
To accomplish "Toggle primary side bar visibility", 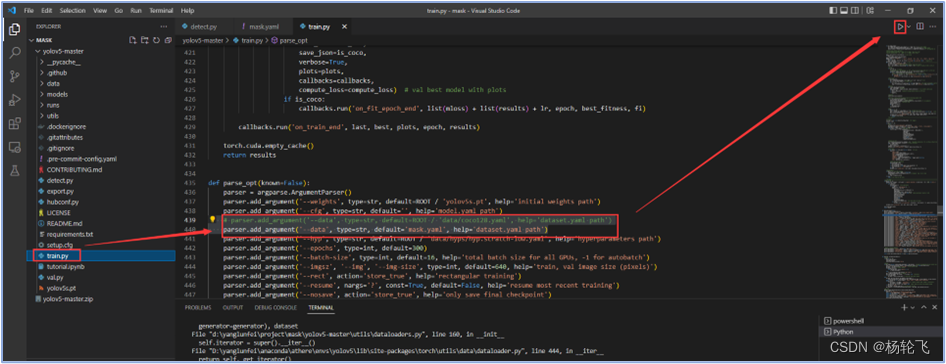I will [x=833, y=10].
